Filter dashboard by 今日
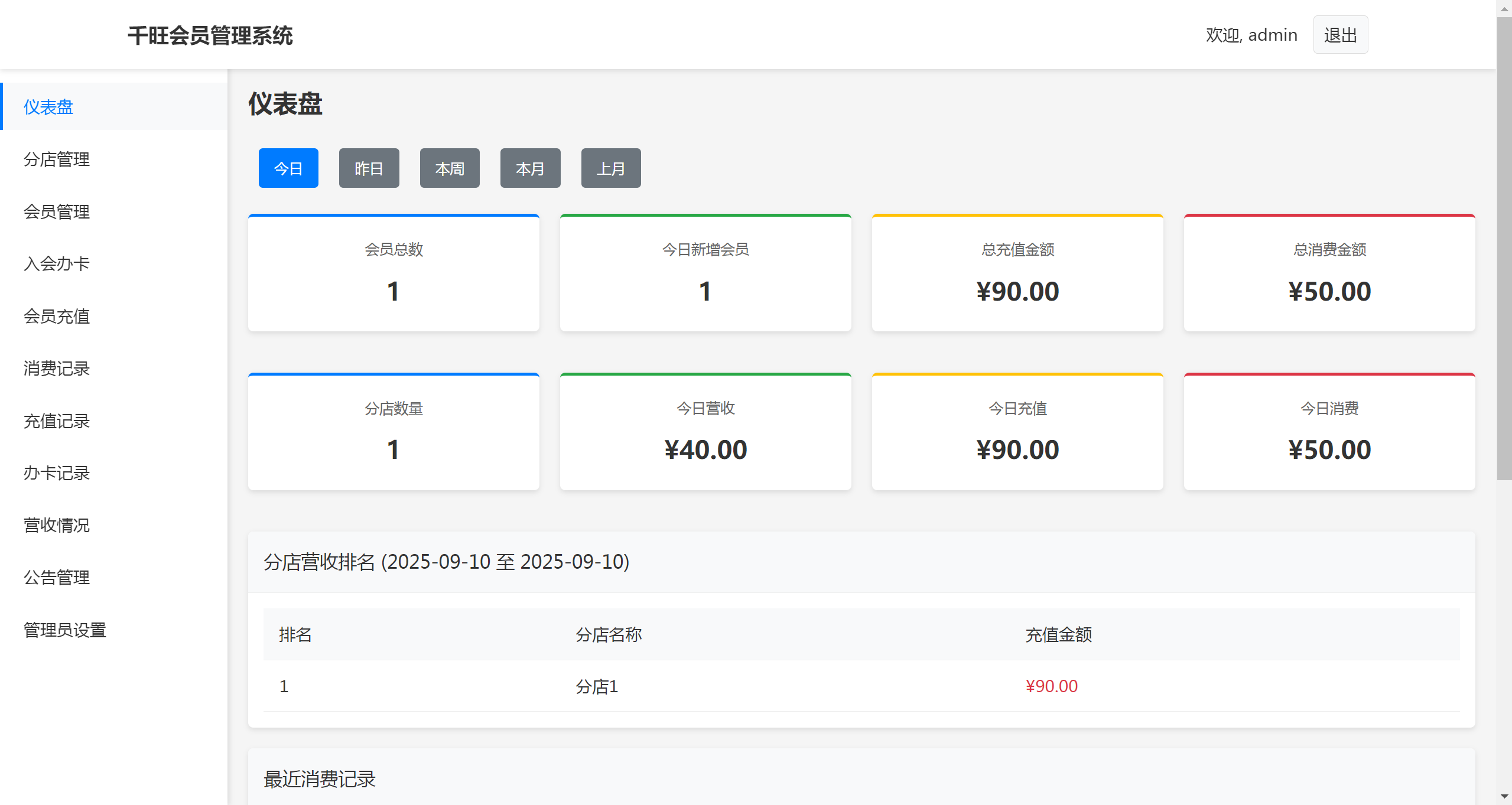 point(288,168)
